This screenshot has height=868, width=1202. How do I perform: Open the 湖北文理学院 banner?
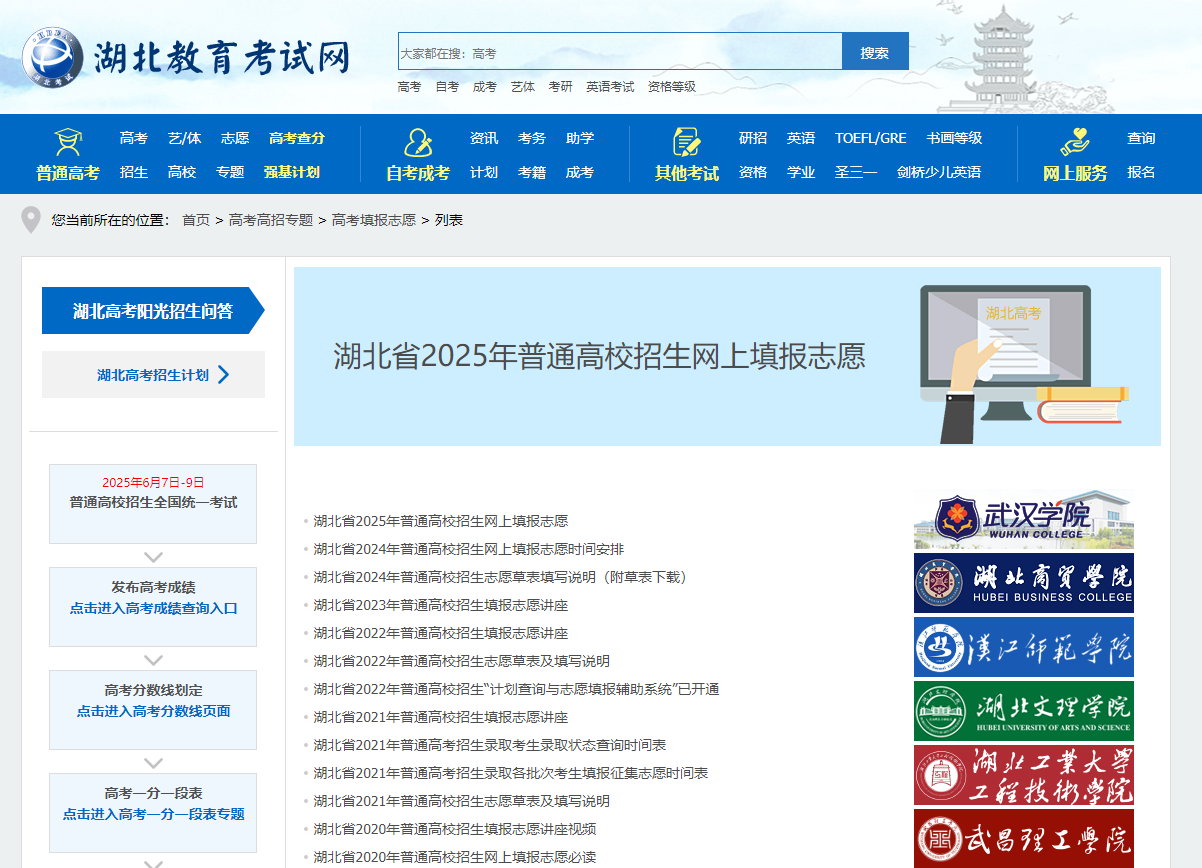click(1023, 711)
